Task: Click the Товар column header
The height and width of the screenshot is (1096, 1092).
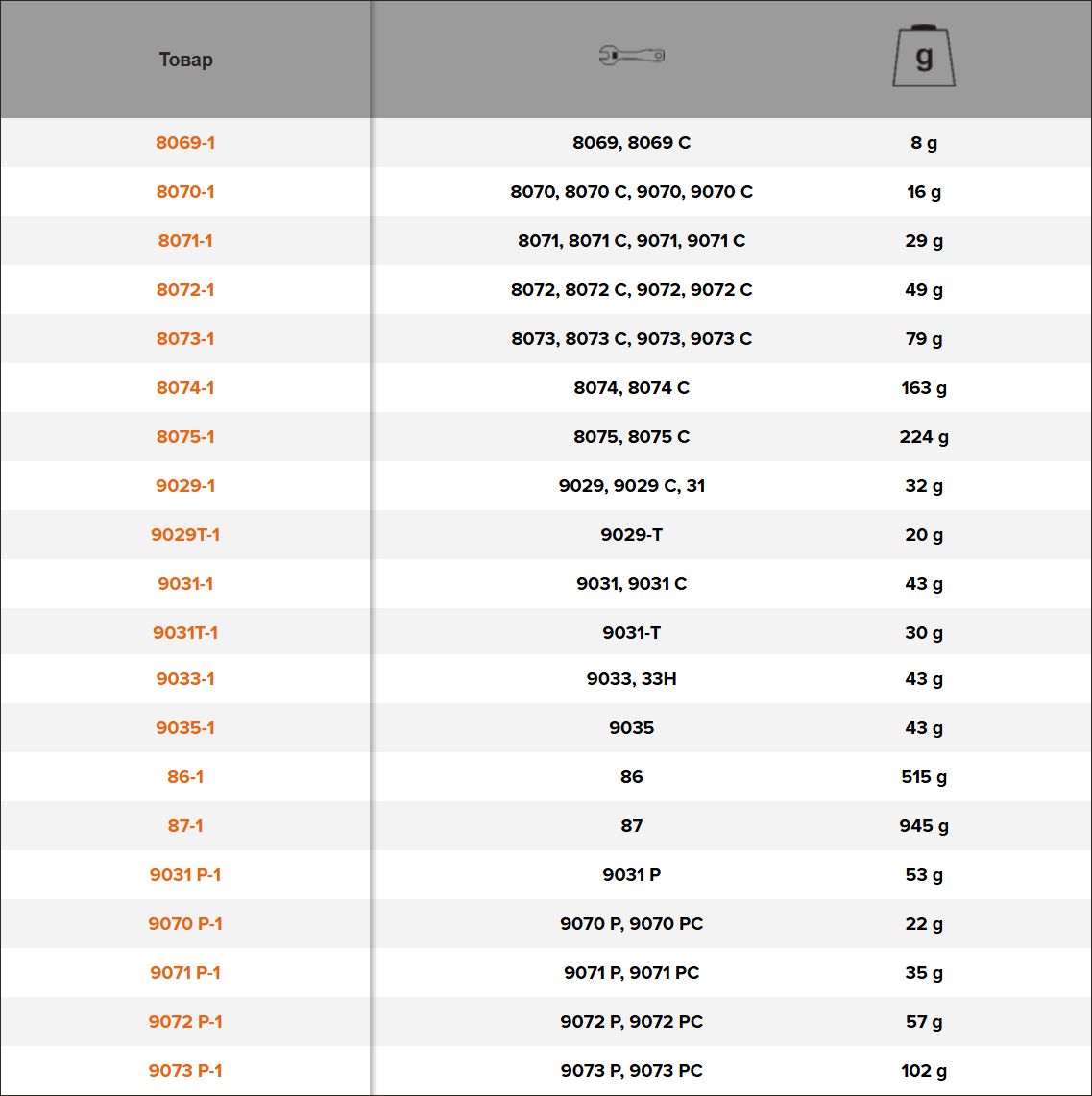Action: (186, 60)
